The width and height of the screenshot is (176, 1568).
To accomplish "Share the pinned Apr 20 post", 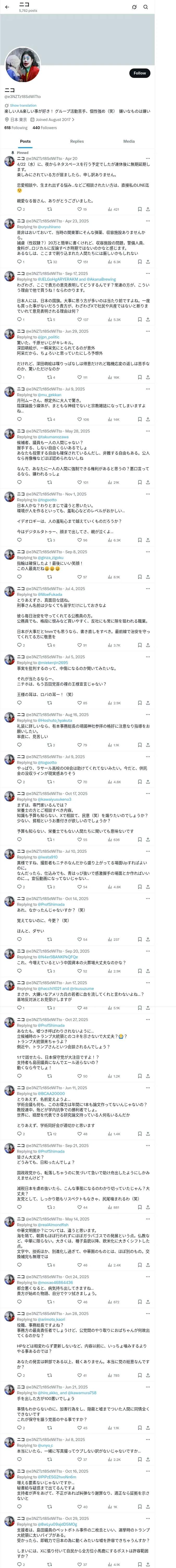I will (148, 209).
